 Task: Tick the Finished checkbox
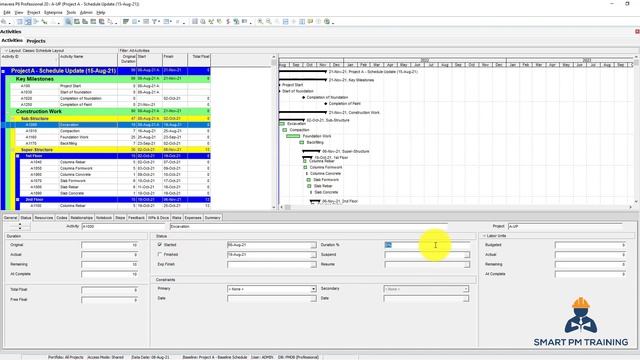click(160, 254)
